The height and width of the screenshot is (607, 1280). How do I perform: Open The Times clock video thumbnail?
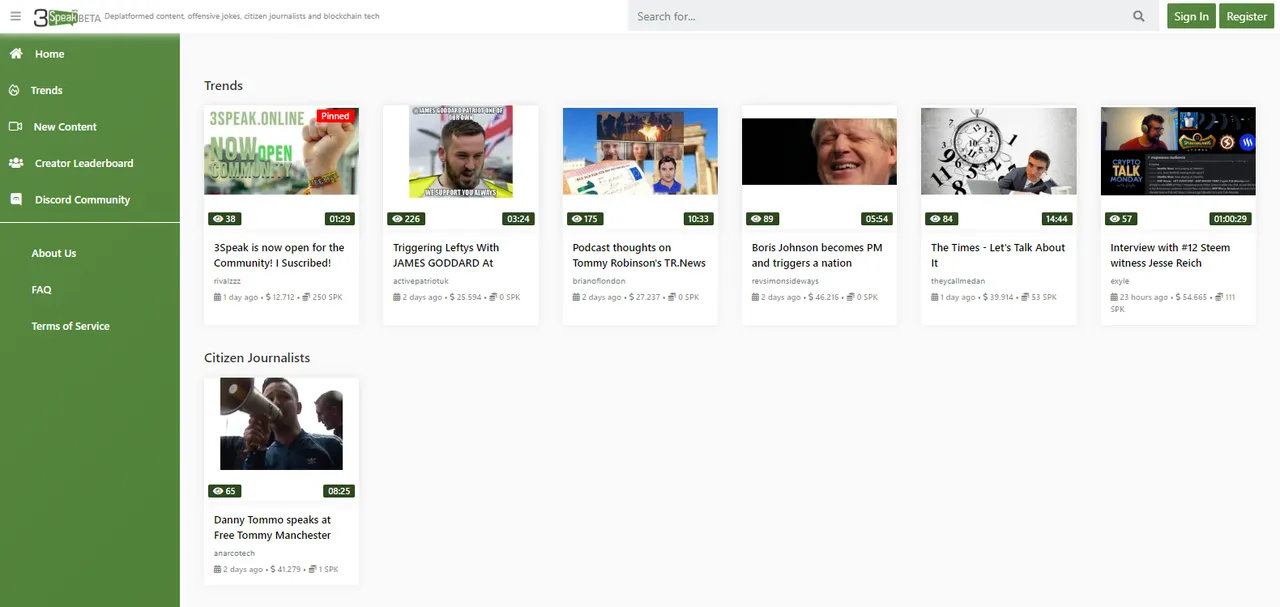[x=998, y=151]
